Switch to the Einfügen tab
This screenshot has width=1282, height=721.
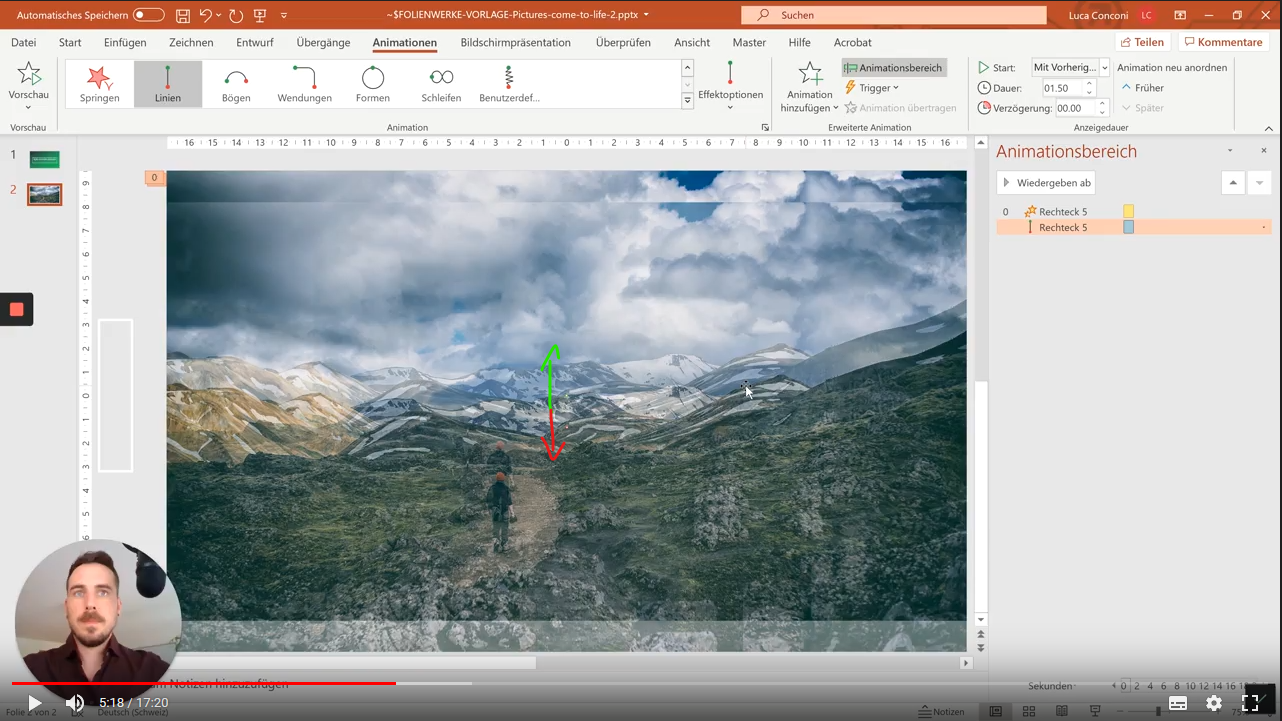tap(125, 43)
